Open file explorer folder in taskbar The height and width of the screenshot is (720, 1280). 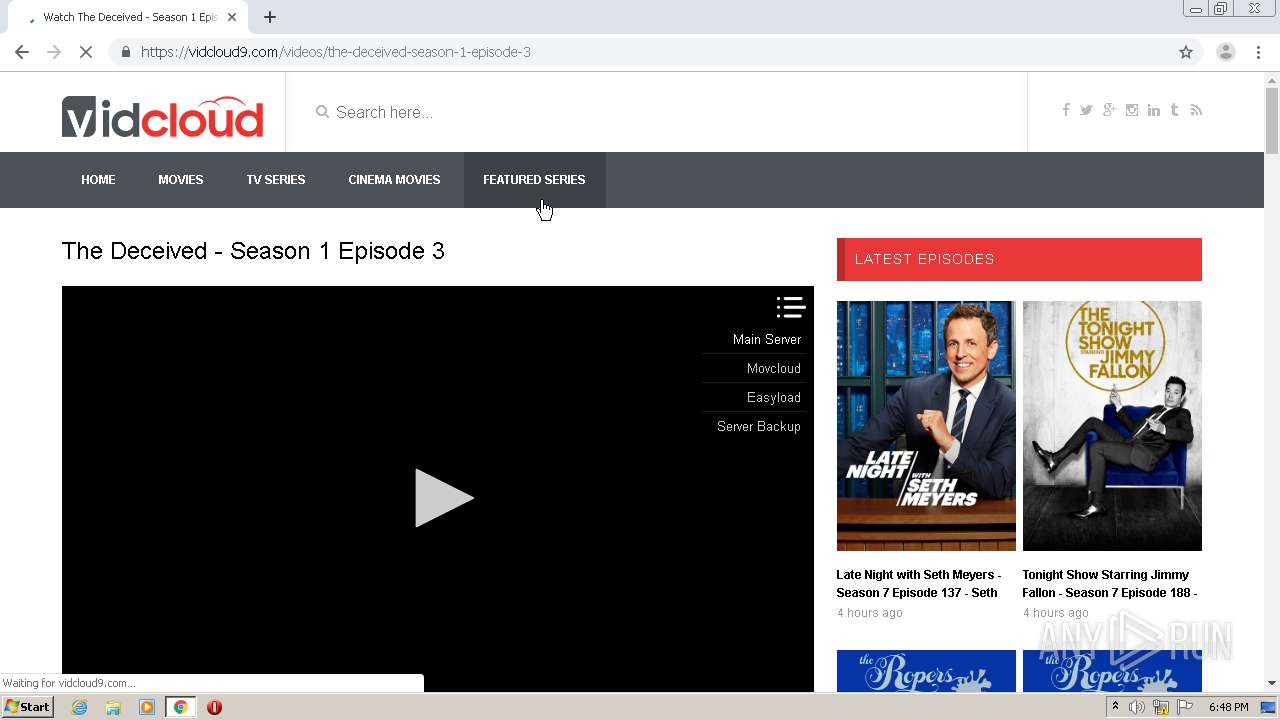click(x=113, y=707)
